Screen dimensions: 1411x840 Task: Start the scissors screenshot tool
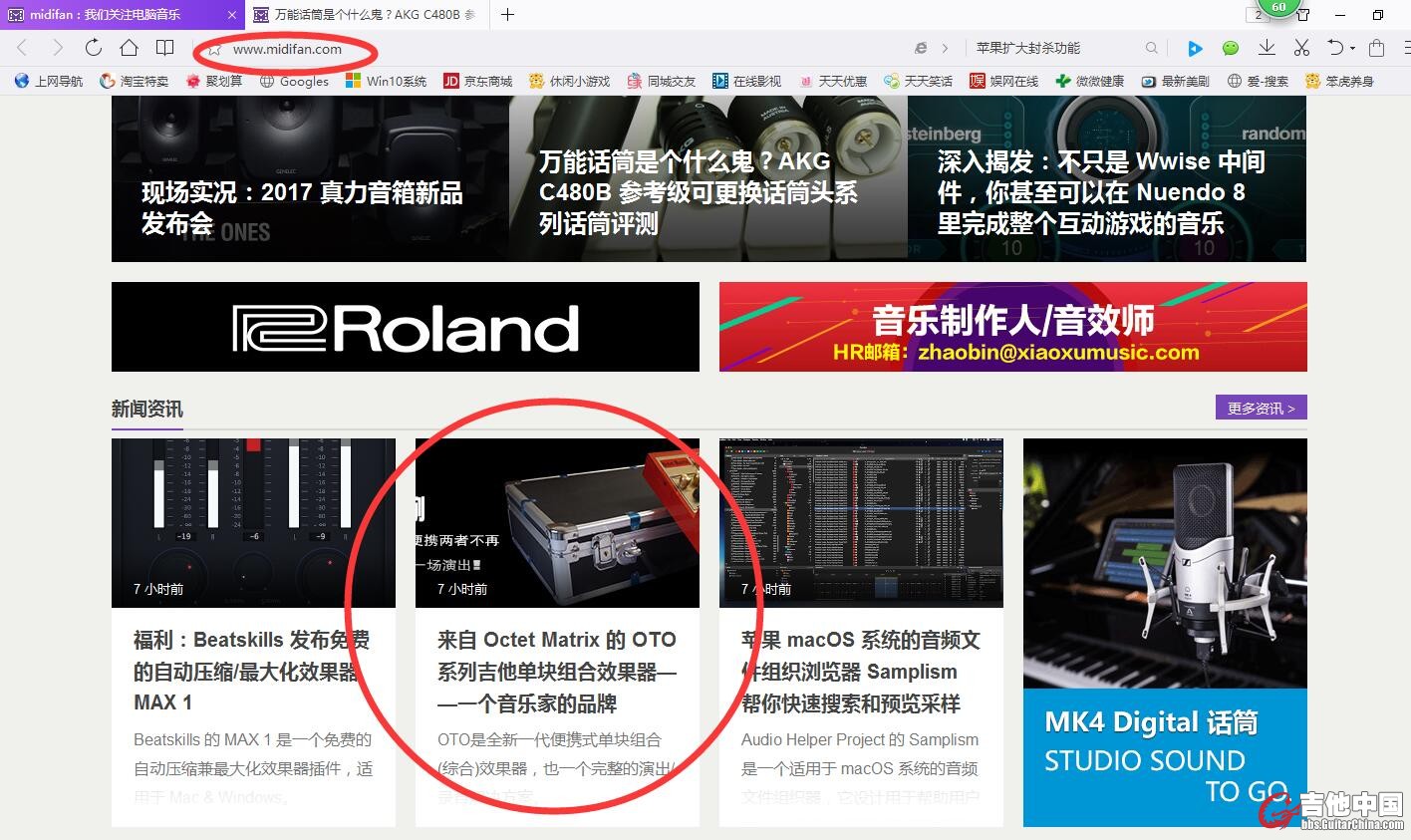pyautogui.click(x=1301, y=48)
